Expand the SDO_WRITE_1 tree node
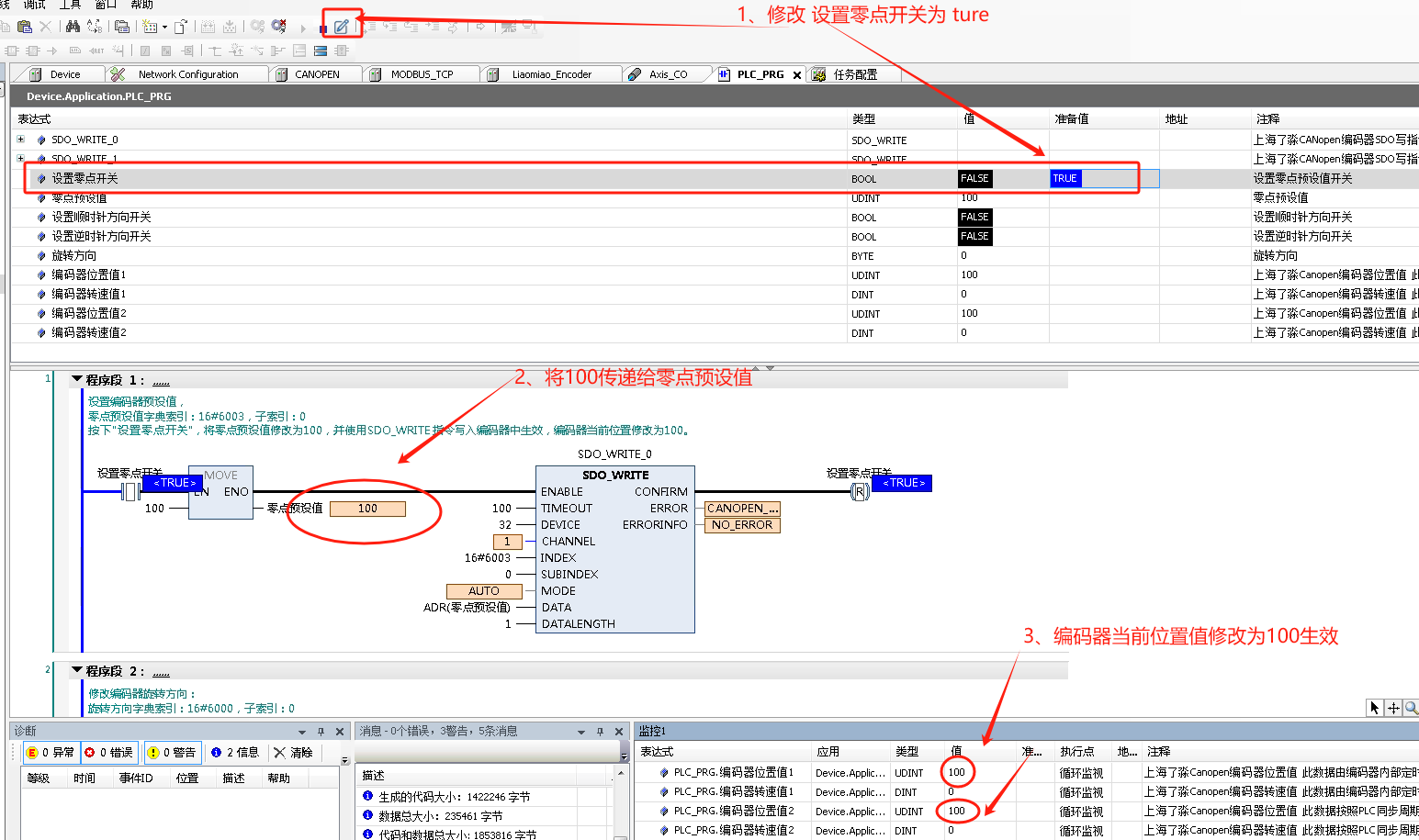1419x840 pixels. coord(20,158)
